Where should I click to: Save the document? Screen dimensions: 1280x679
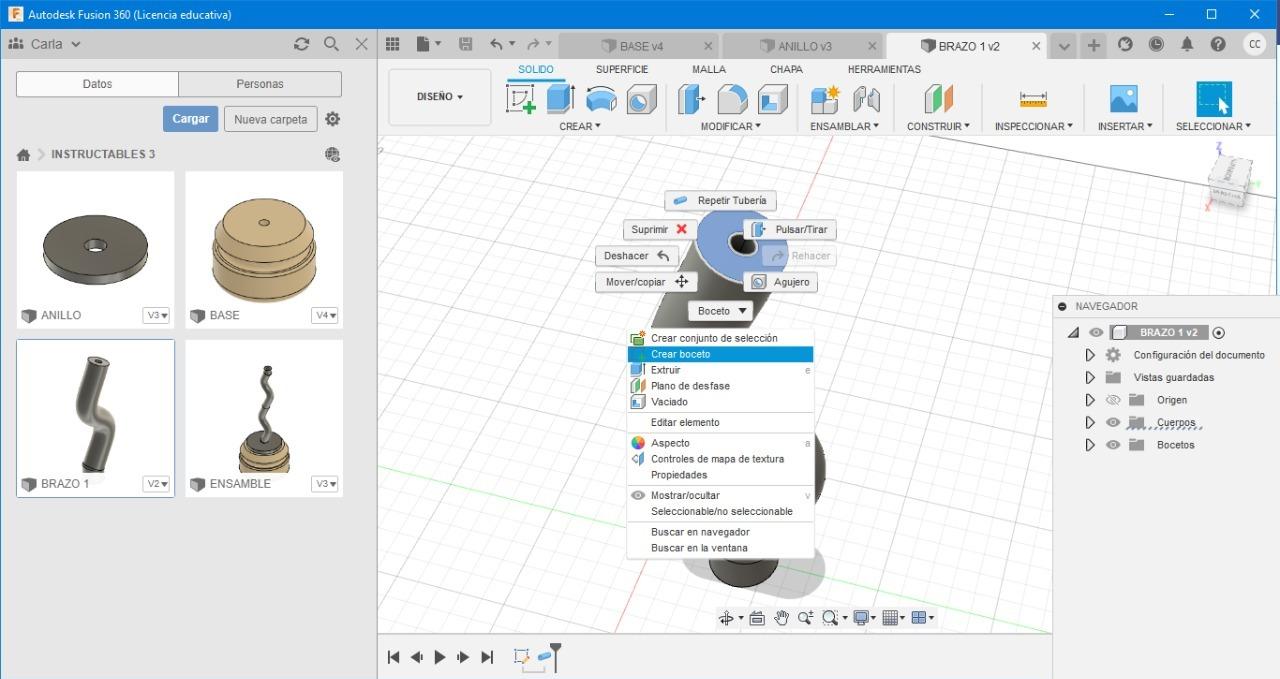(x=465, y=44)
